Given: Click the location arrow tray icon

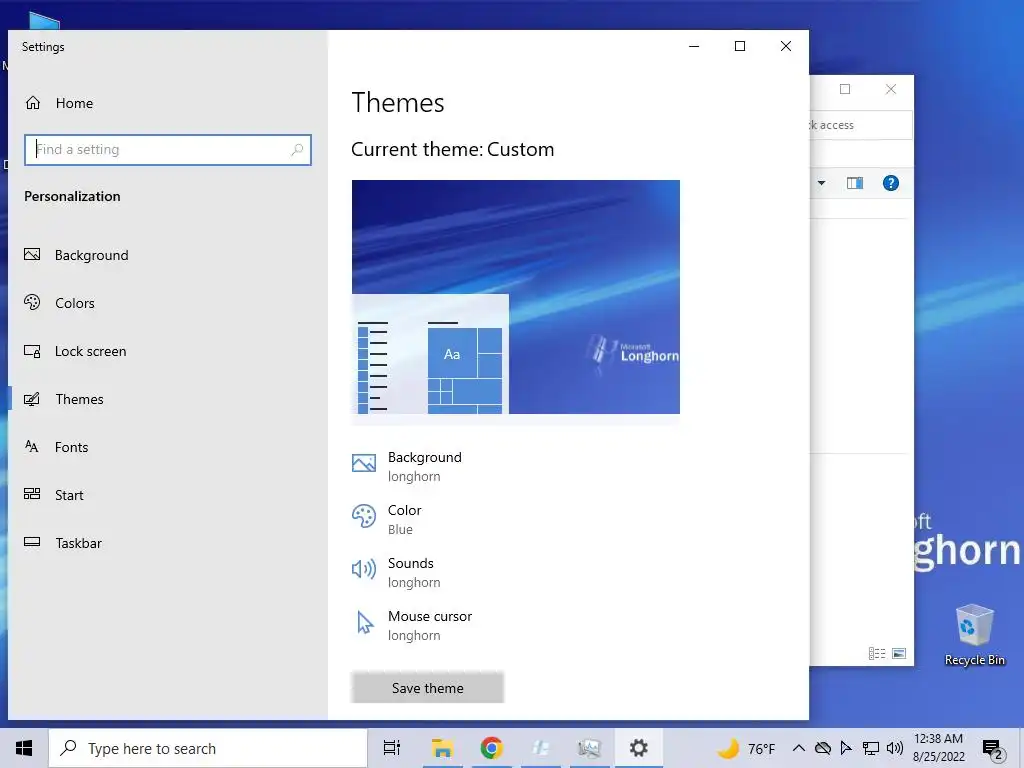Looking at the screenshot, I should (846, 748).
